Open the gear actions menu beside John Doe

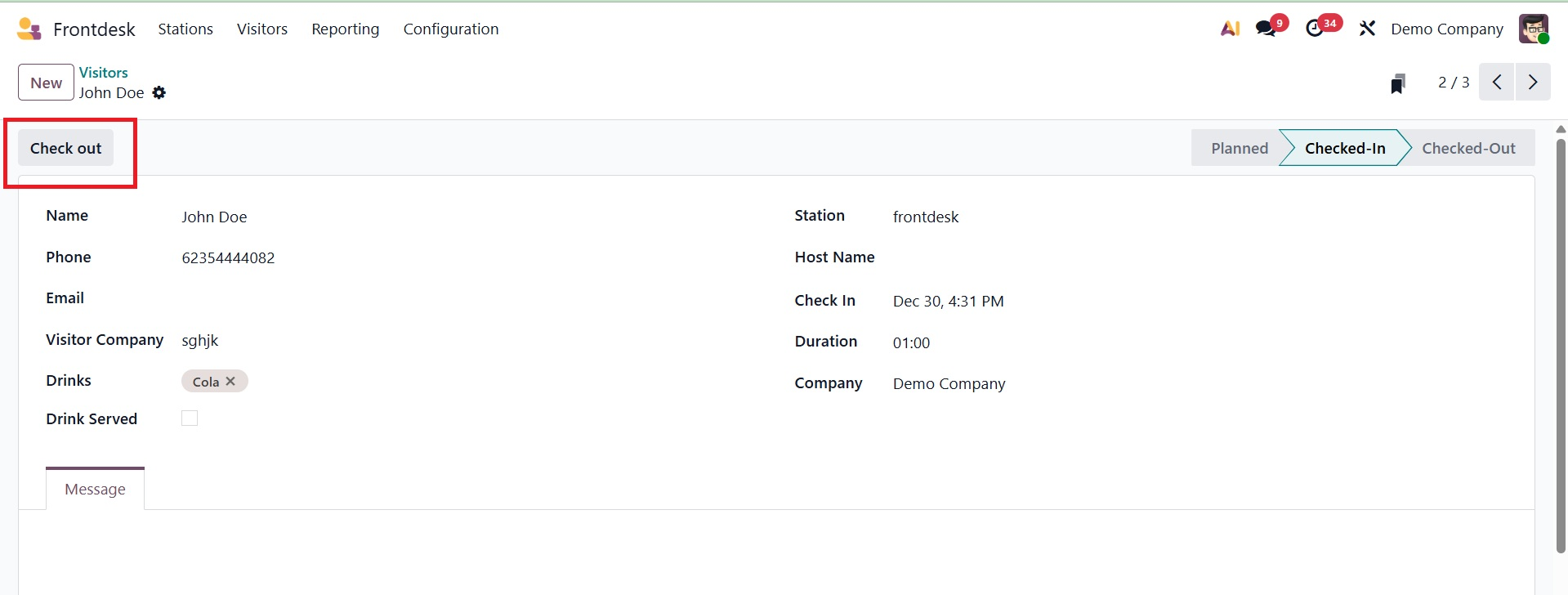pos(159,93)
